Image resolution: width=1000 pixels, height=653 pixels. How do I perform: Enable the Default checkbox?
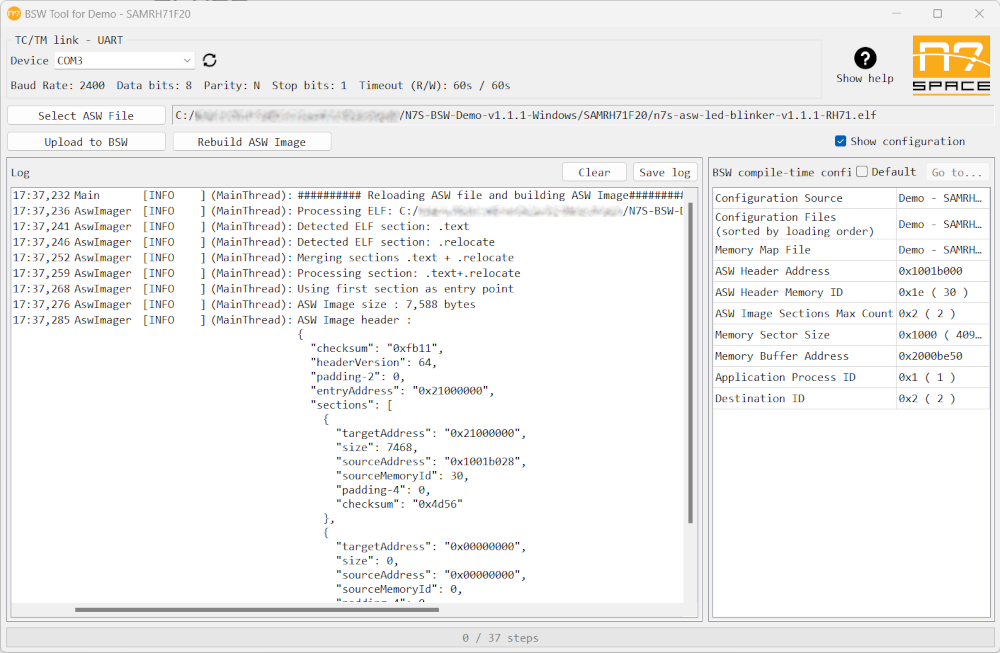click(862, 172)
